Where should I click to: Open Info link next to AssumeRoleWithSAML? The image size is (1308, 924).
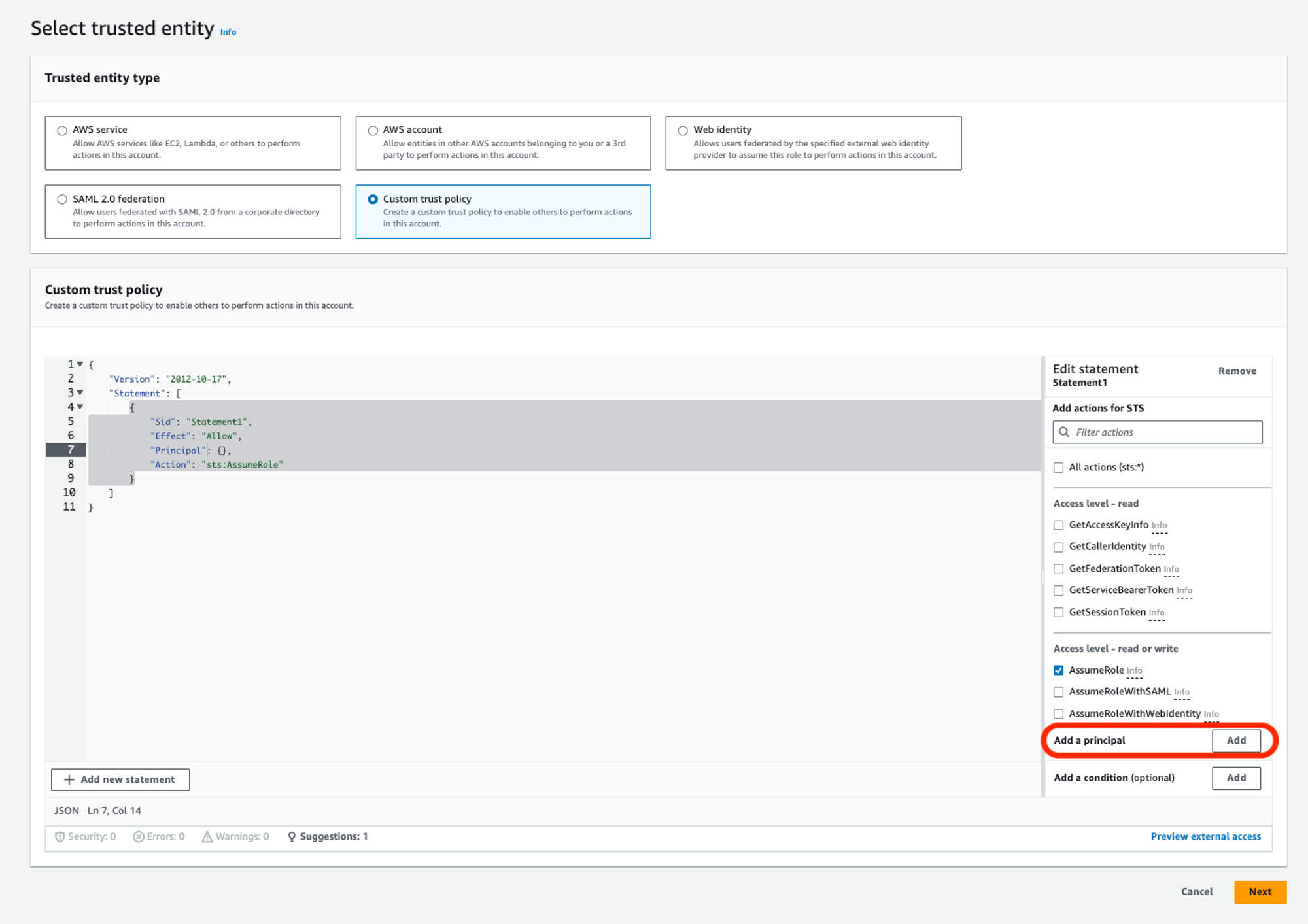click(1181, 692)
